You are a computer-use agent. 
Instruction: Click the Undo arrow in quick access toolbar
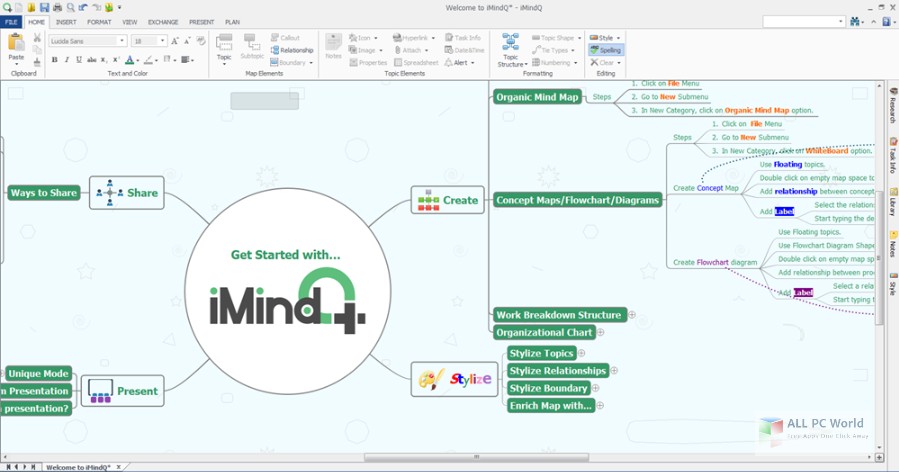(83, 7)
